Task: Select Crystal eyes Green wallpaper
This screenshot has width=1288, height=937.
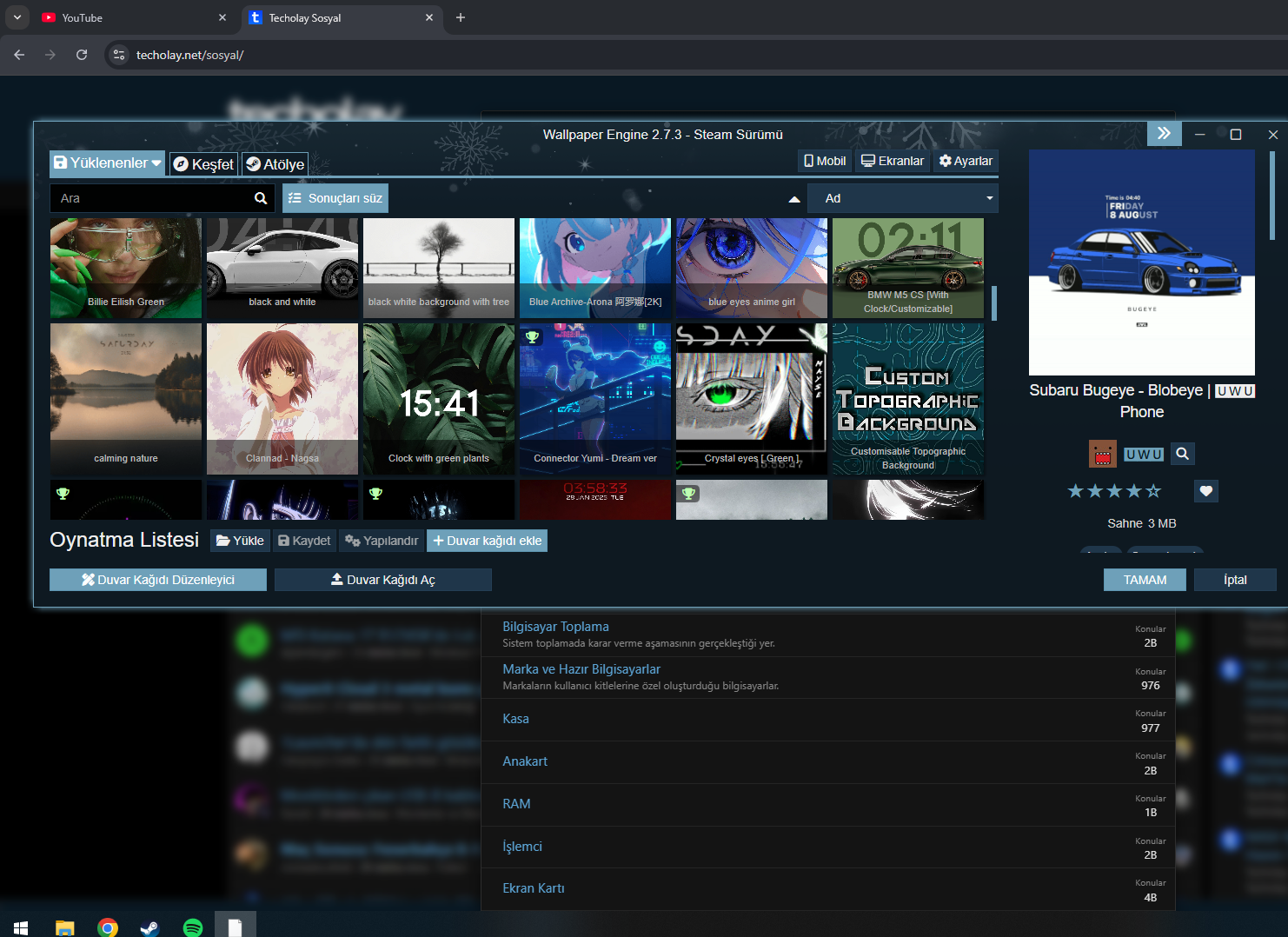Action: click(752, 399)
